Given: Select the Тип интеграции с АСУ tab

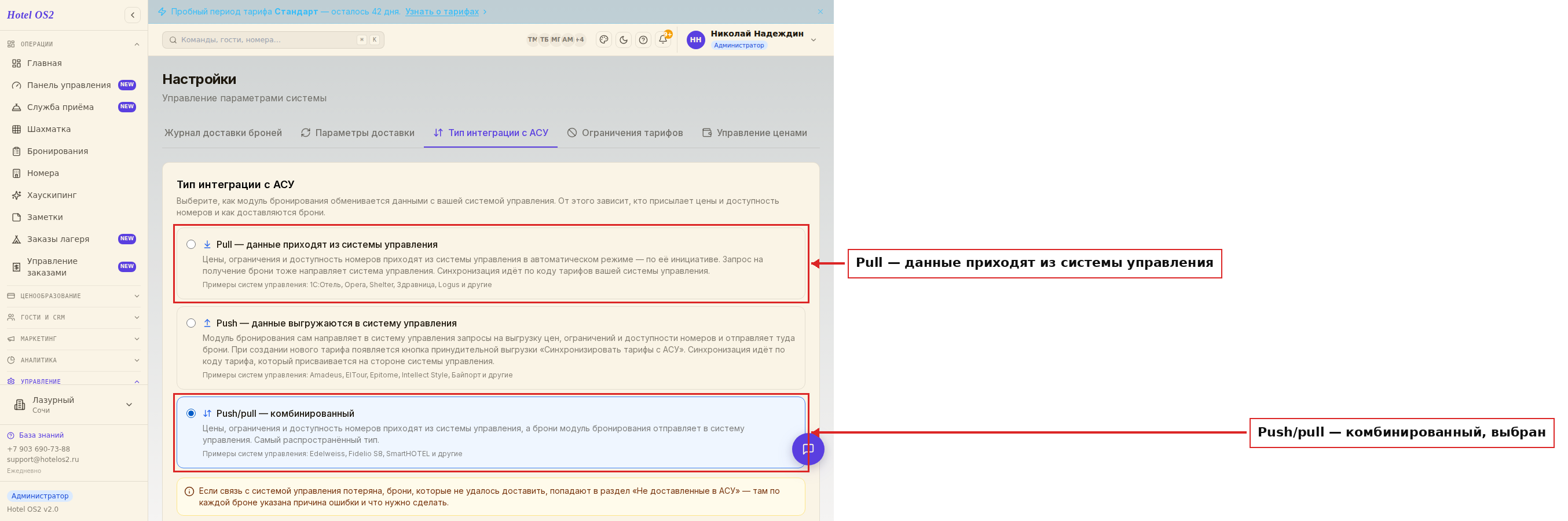Looking at the screenshot, I should tap(490, 133).
